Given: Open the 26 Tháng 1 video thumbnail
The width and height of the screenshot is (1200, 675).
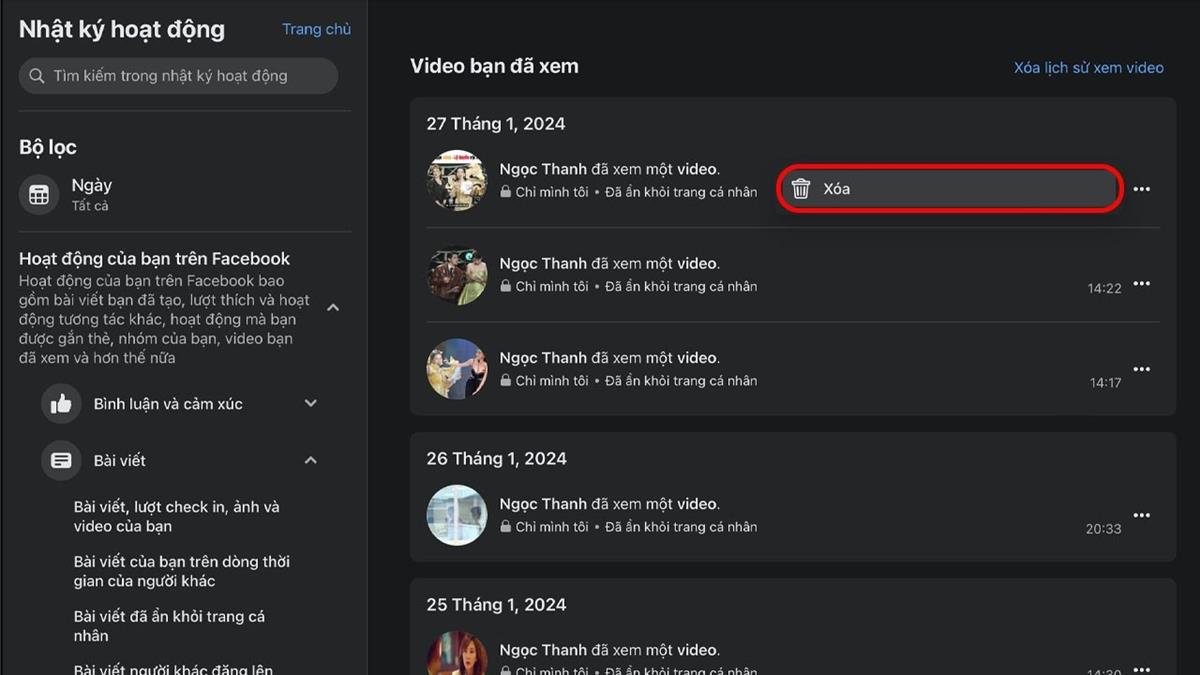Looking at the screenshot, I should [457, 515].
